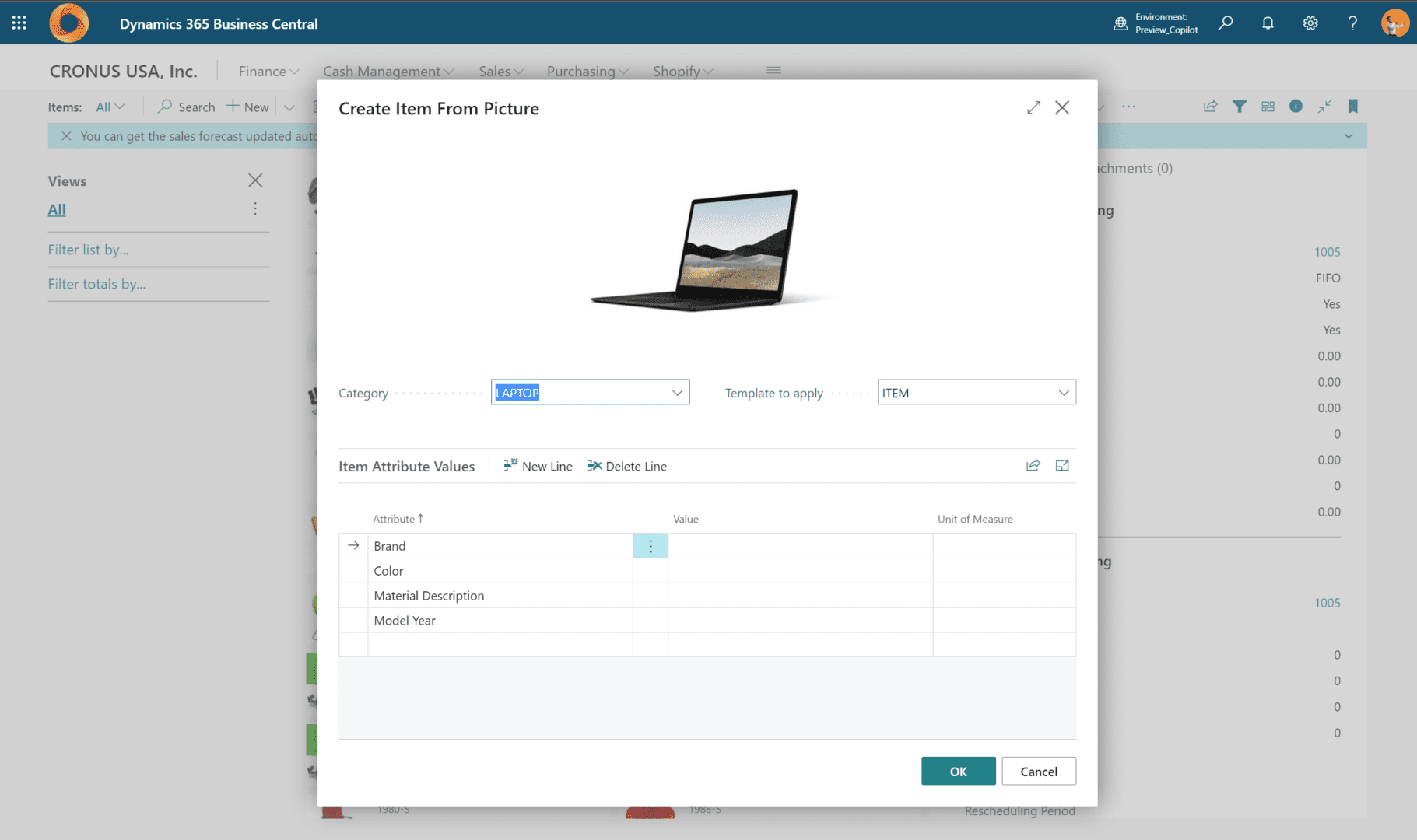The width and height of the screenshot is (1417, 840).
Task: Expand the notification bar chevron
Action: [1349, 136]
